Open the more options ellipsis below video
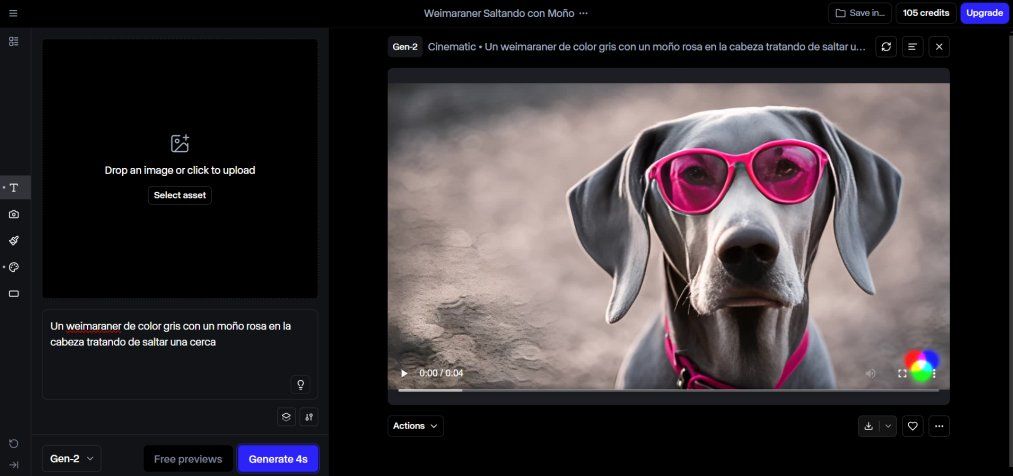 point(939,426)
